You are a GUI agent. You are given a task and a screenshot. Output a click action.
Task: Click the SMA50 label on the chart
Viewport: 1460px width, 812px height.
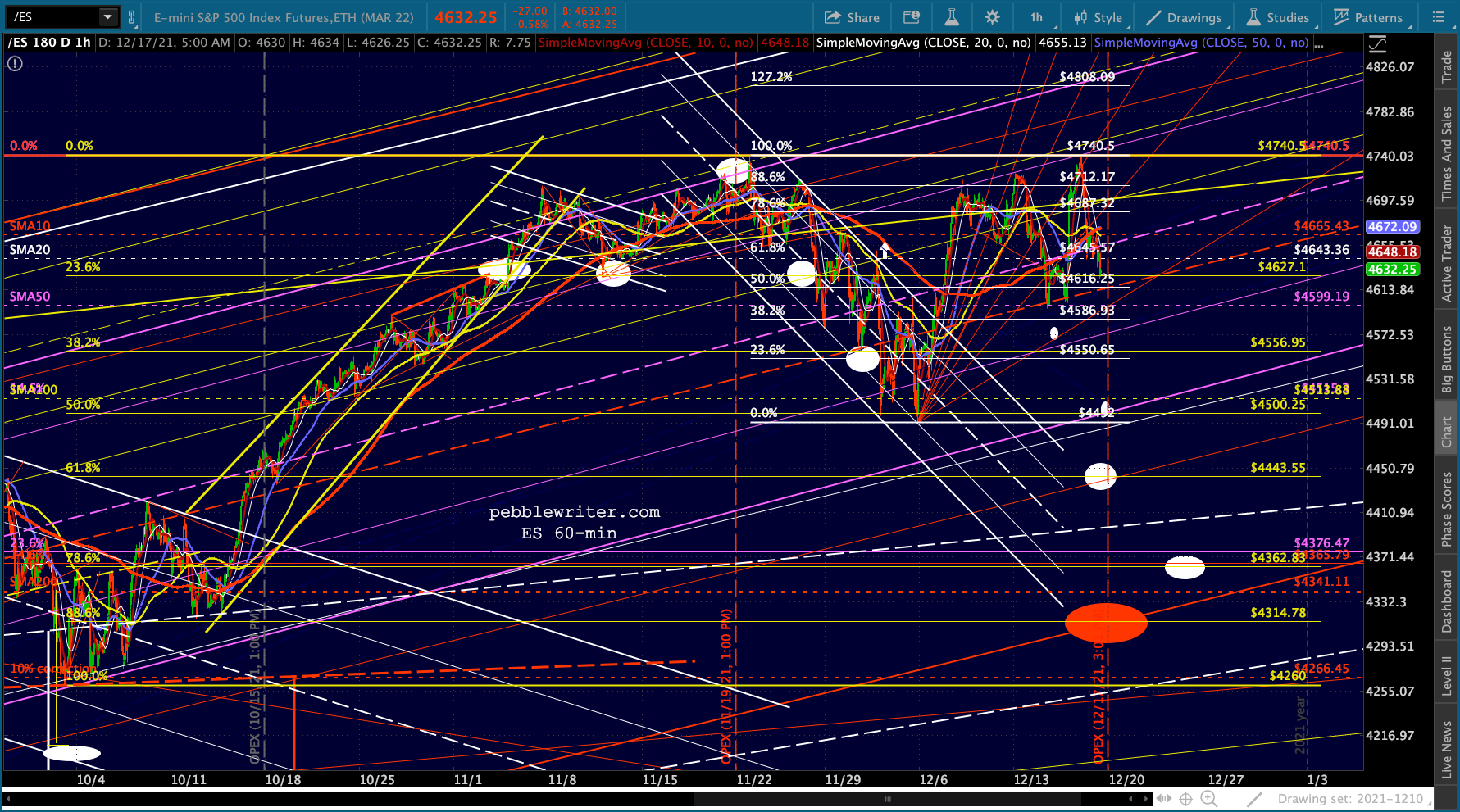[30, 297]
